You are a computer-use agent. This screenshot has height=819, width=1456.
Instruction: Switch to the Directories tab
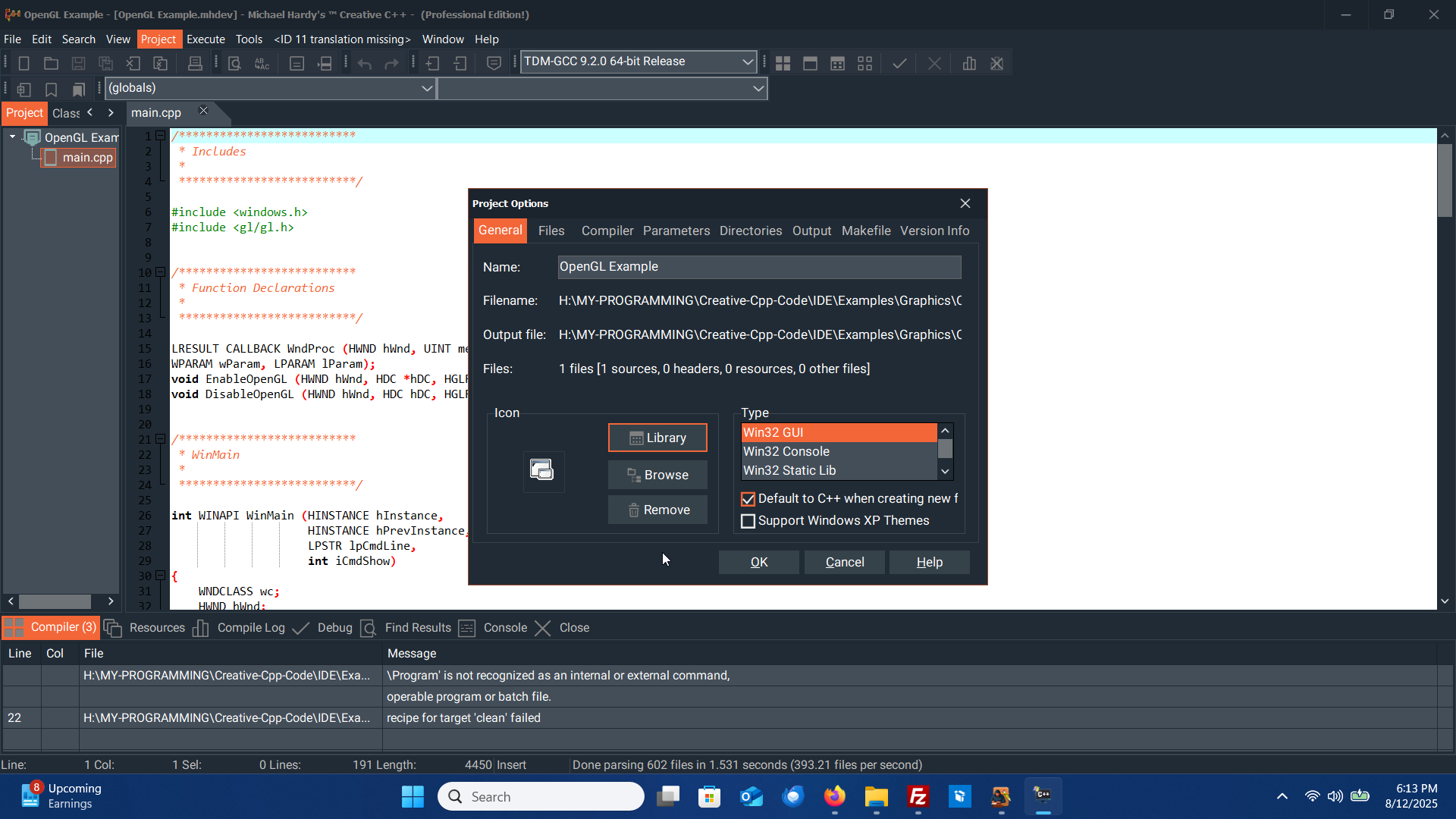pos(750,231)
